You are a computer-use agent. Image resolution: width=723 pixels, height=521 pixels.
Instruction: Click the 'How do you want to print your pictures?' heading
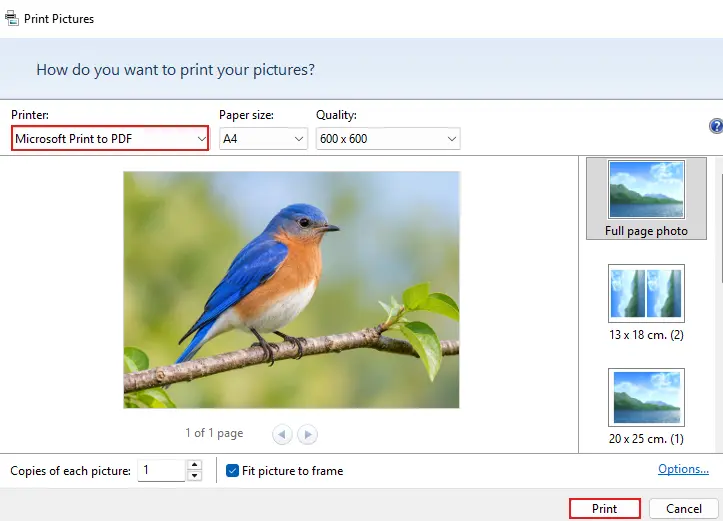[176, 70]
